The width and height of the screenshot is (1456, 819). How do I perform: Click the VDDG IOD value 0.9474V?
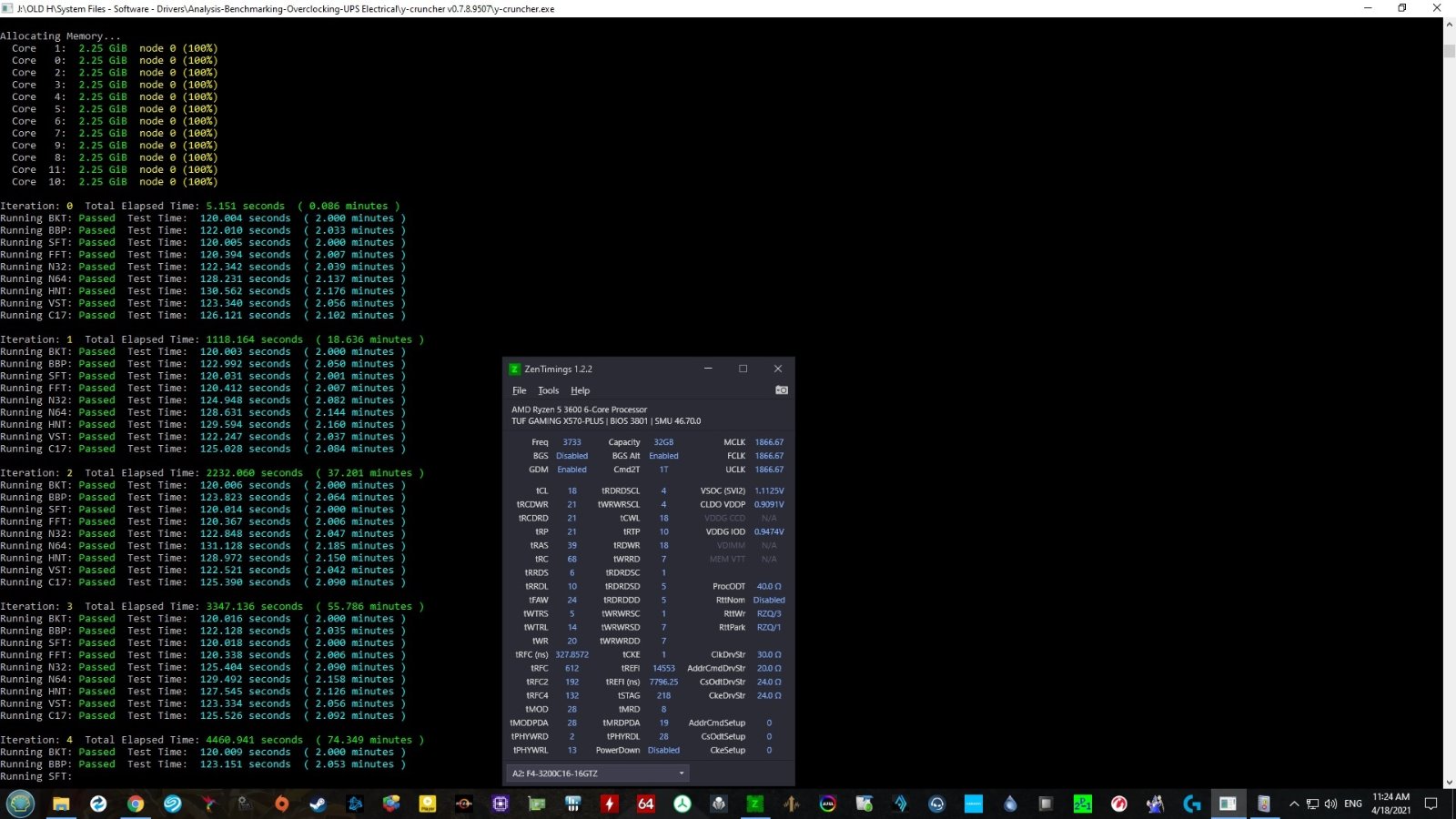point(769,531)
